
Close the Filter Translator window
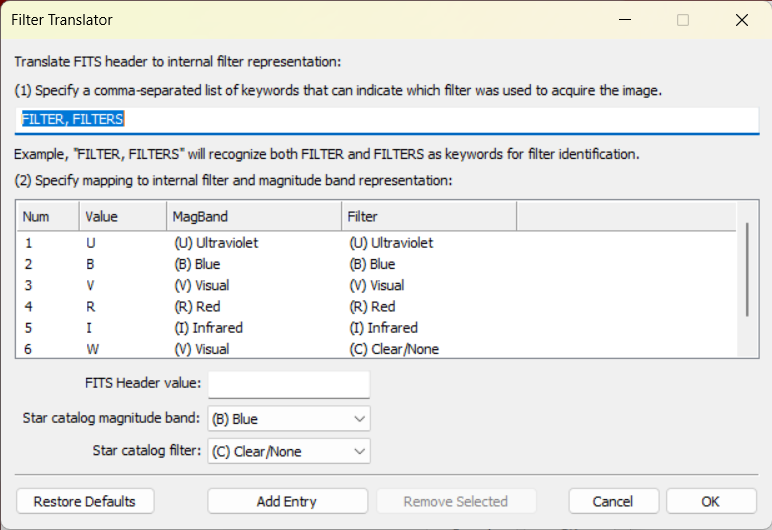pyautogui.click(x=742, y=20)
